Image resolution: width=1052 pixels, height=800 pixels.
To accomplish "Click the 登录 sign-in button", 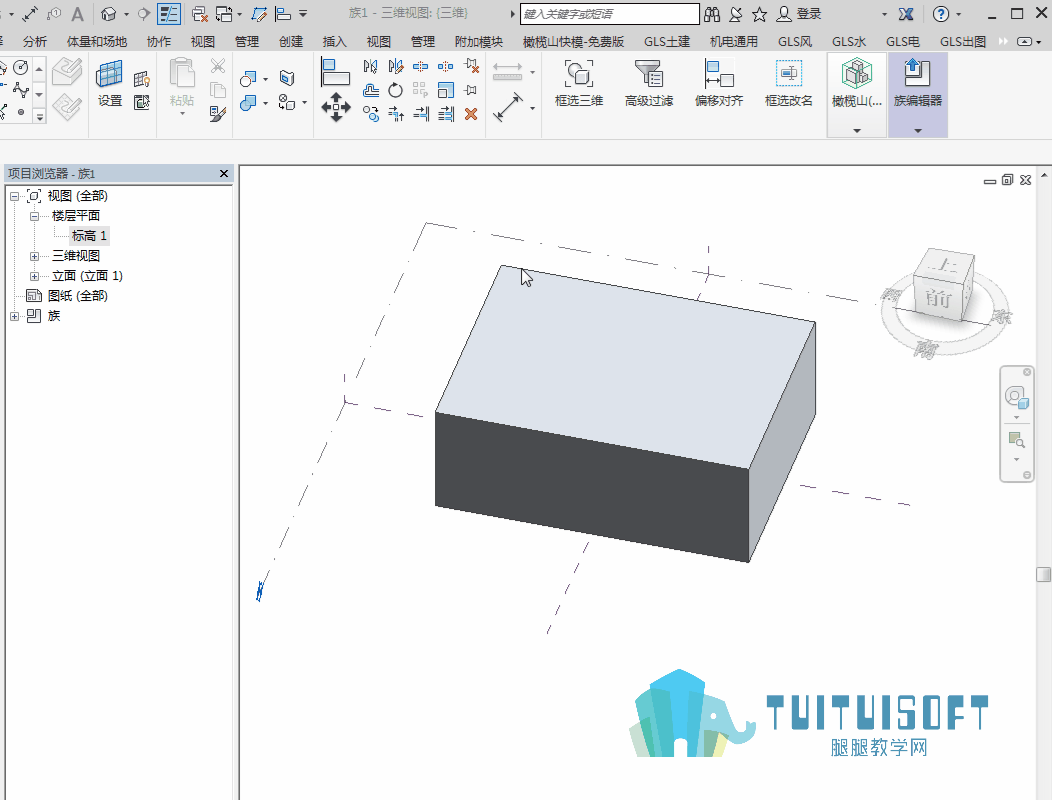I will coord(799,13).
